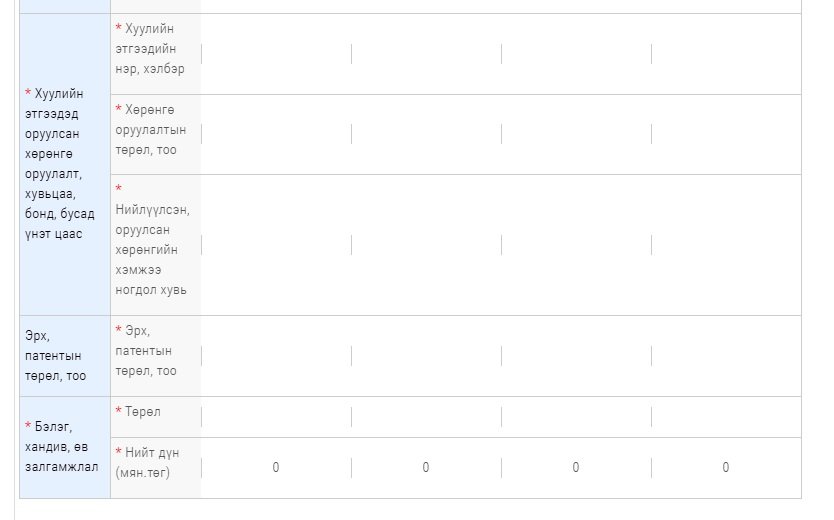Click the 'Бэлэг, хандив, өв залгамжлал' section header
Image resolution: width=834 pixels, height=520 pixels.
click(64, 447)
